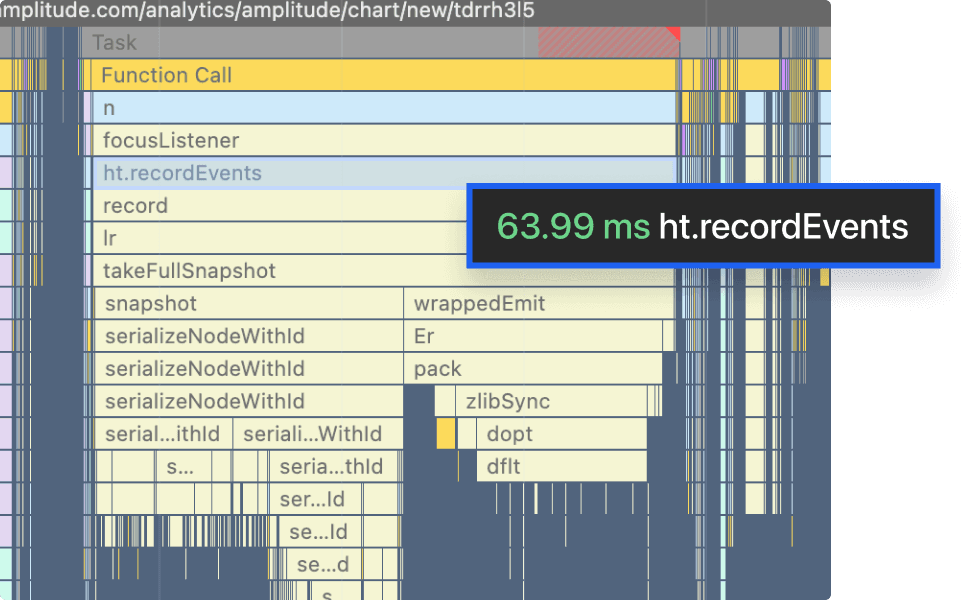
Task: Click the 63.99 ms tooltip
Action: pos(700,227)
